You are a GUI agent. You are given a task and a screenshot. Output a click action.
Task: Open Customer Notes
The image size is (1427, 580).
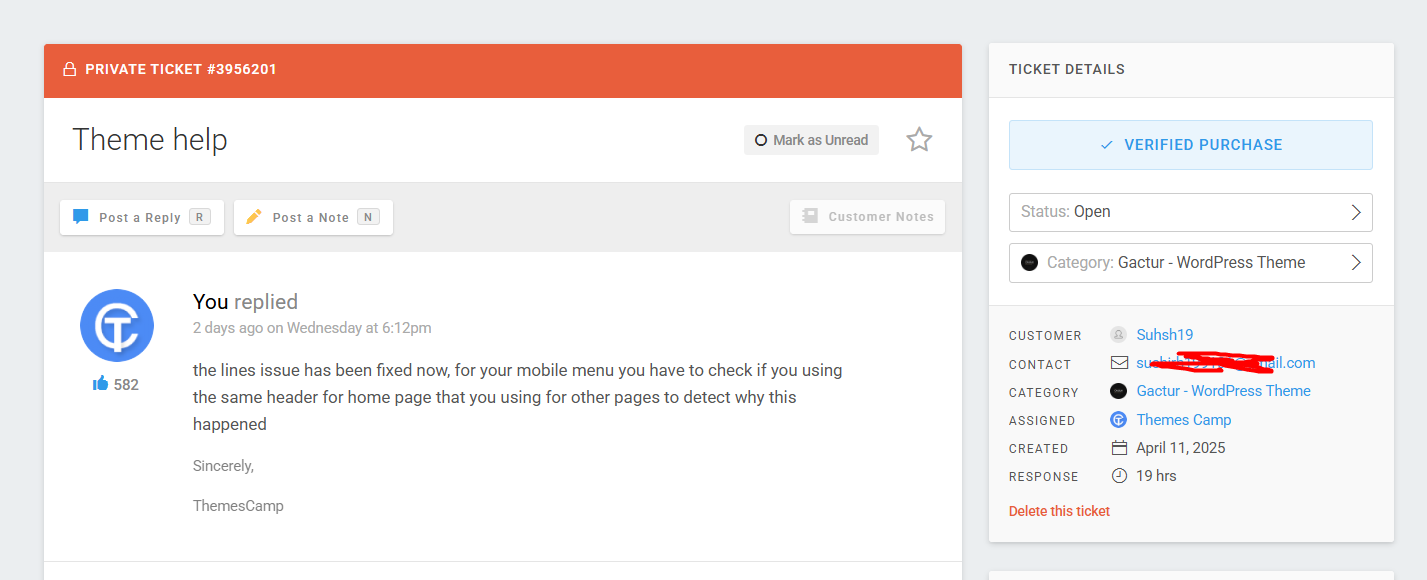[867, 217]
